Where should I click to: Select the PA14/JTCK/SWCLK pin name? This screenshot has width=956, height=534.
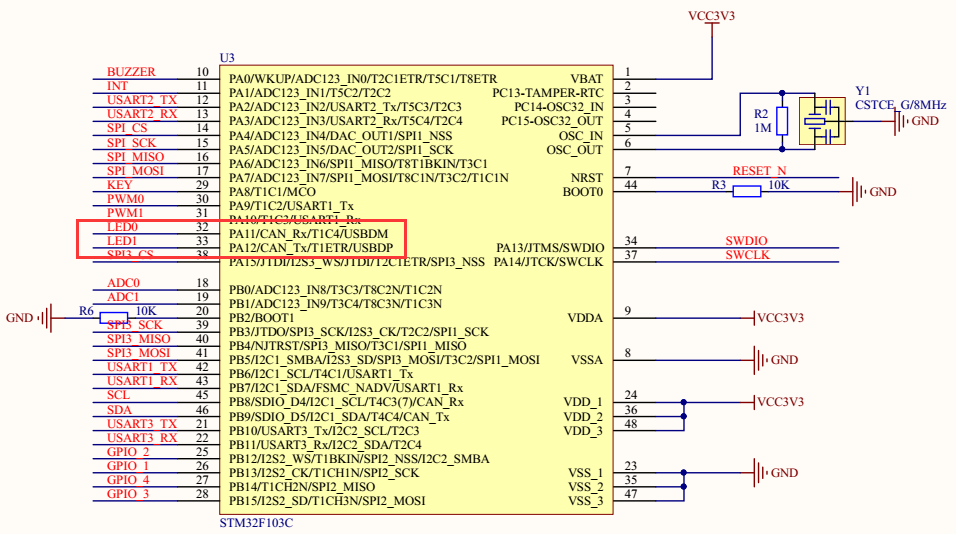(548, 262)
